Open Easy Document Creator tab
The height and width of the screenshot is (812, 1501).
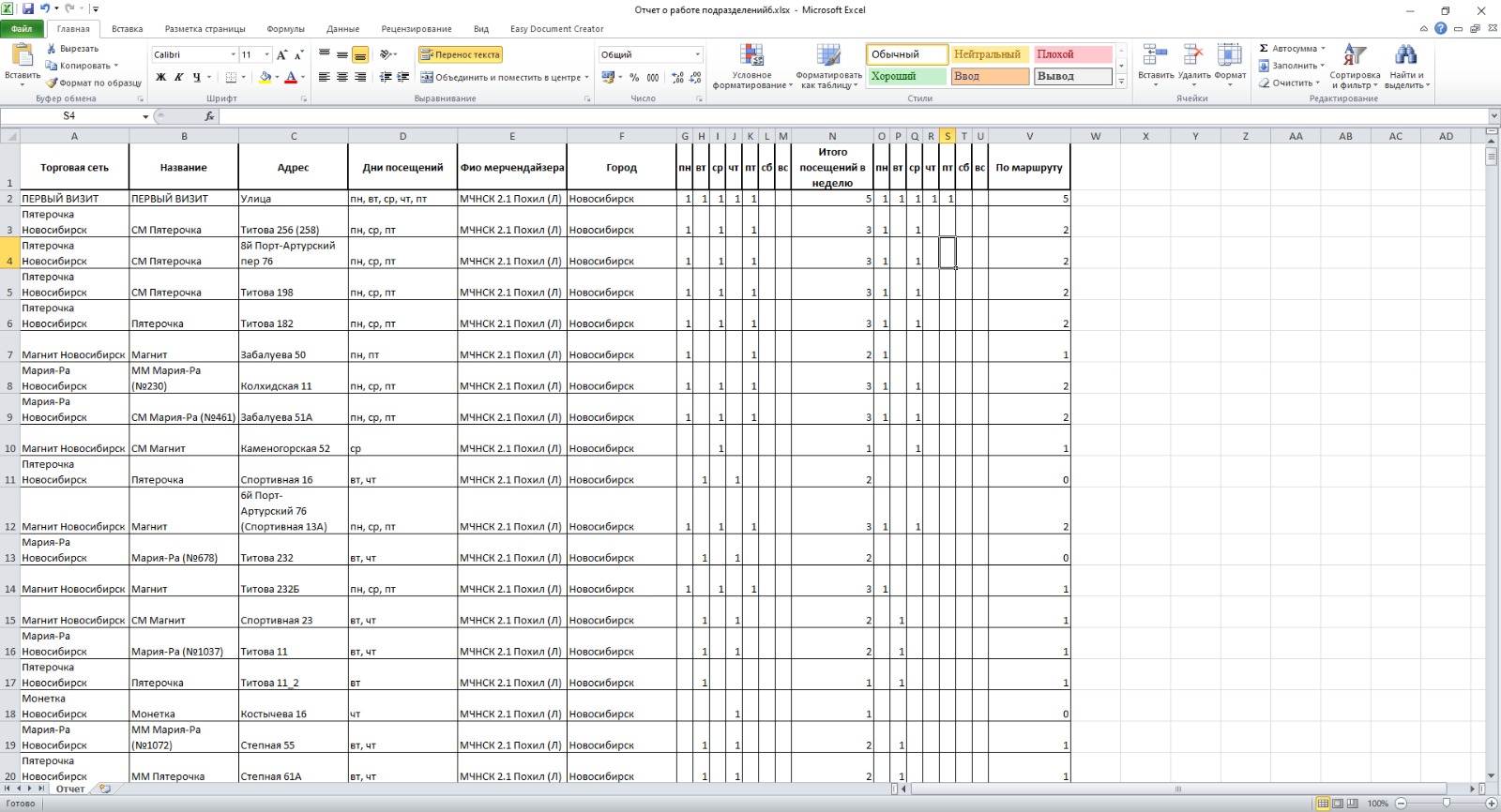[x=557, y=29]
